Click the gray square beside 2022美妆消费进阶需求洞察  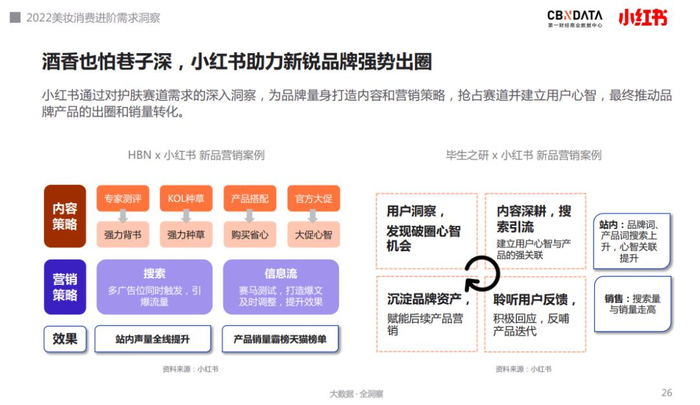[15, 17]
